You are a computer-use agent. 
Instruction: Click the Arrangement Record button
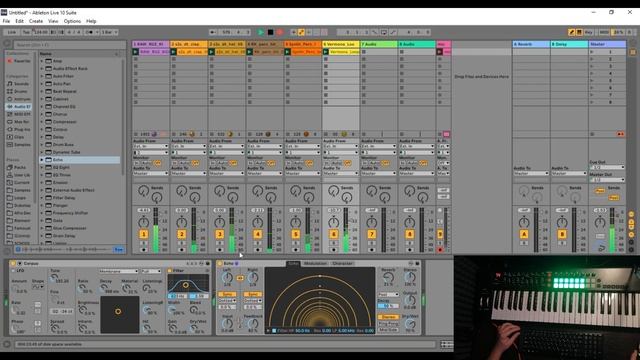(280, 32)
